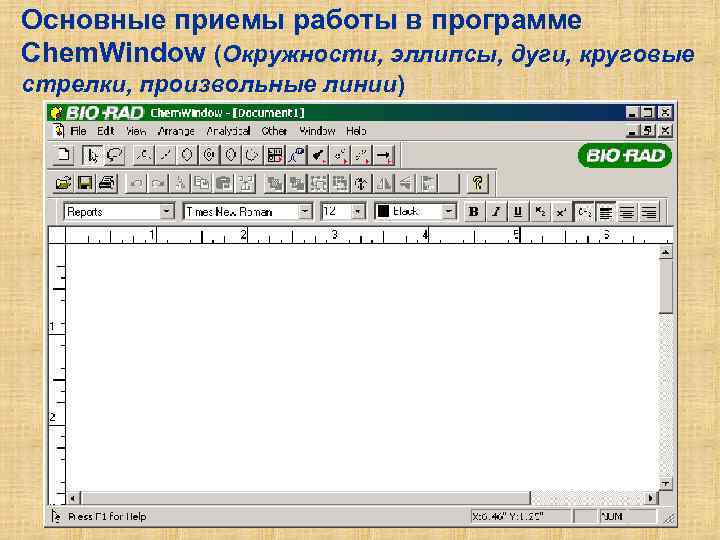Viewport: 720px width, 540px height.
Task: Click the Cut scissors icon
Action: pyautogui.click(x=180, y=184)
